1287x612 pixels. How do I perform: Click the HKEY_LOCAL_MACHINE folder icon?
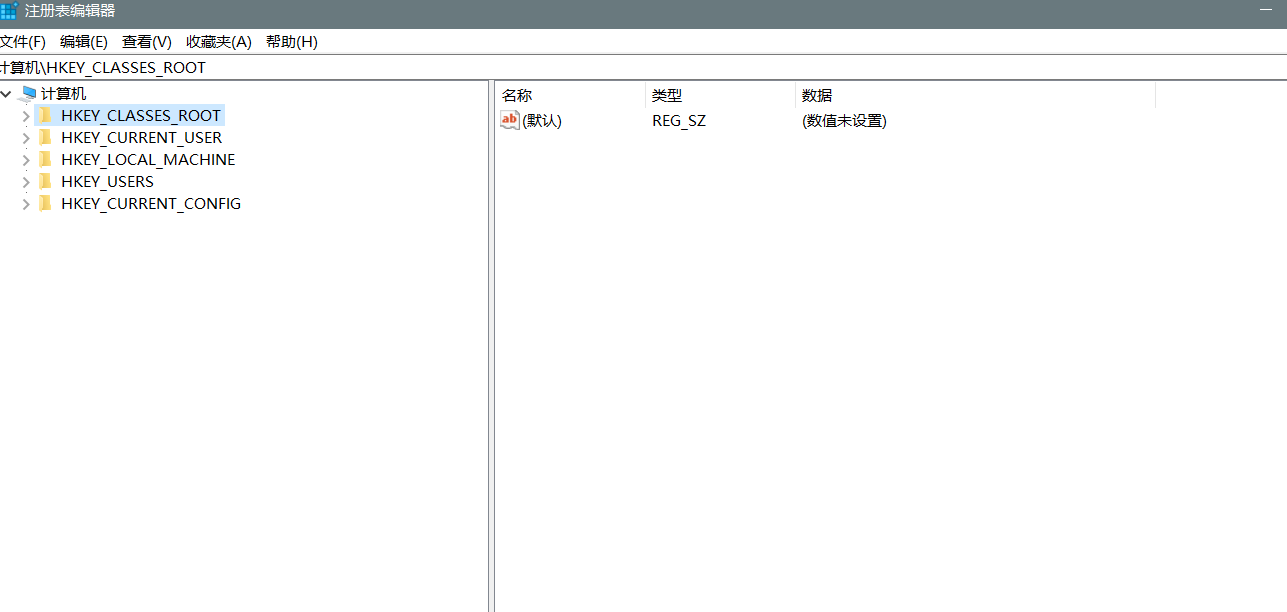pos(45,159)
